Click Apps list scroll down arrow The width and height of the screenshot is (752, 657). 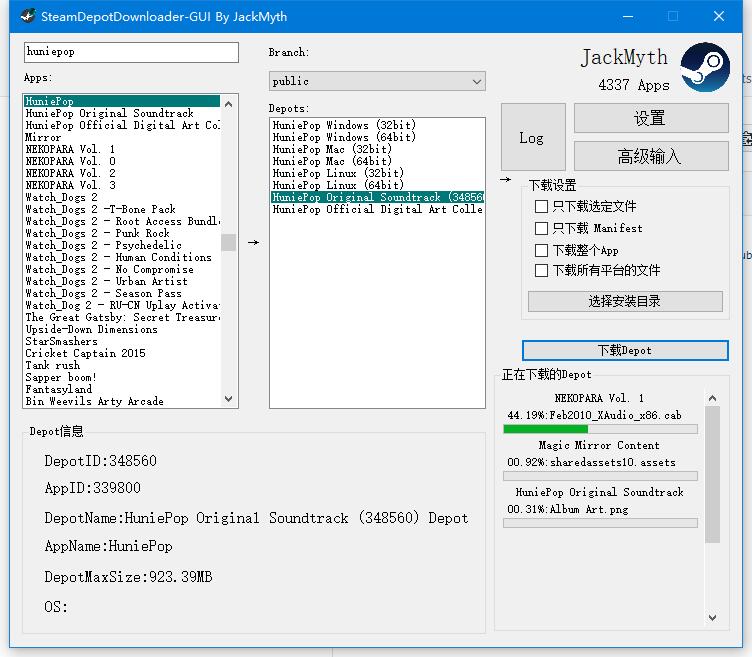click(229, 399)
